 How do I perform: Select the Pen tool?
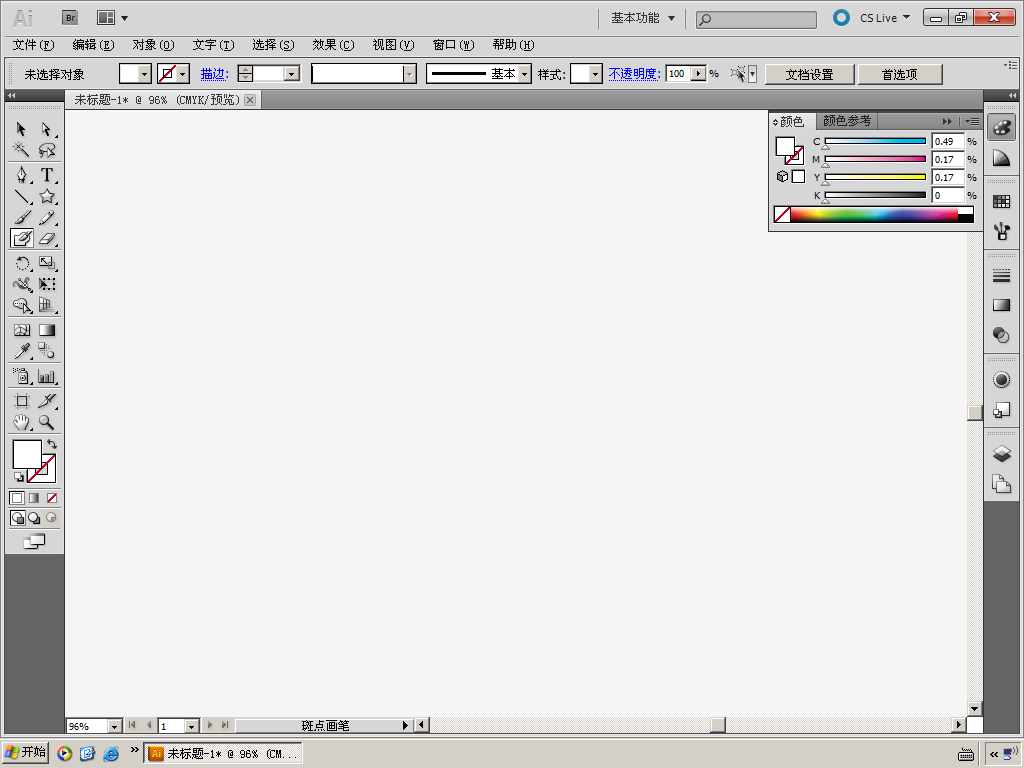(x=21, y=175)
